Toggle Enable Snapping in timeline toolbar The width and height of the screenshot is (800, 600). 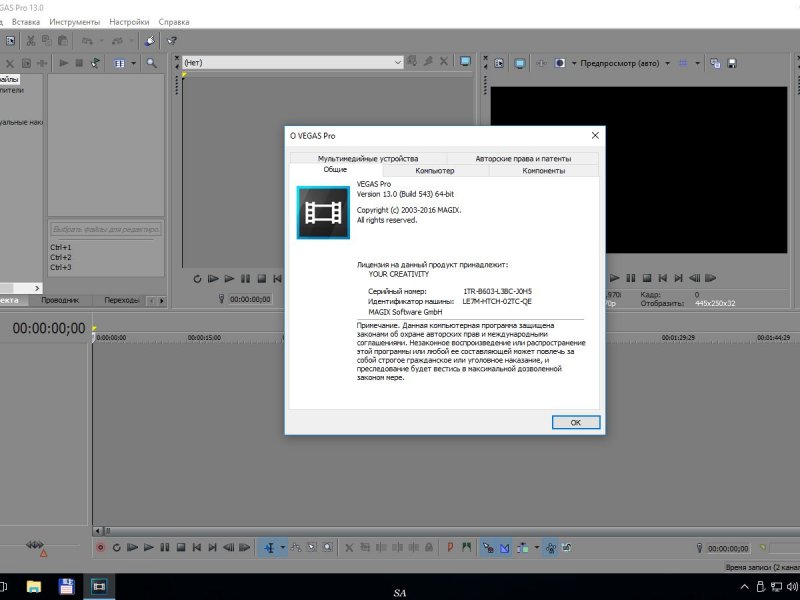(488, 547)
